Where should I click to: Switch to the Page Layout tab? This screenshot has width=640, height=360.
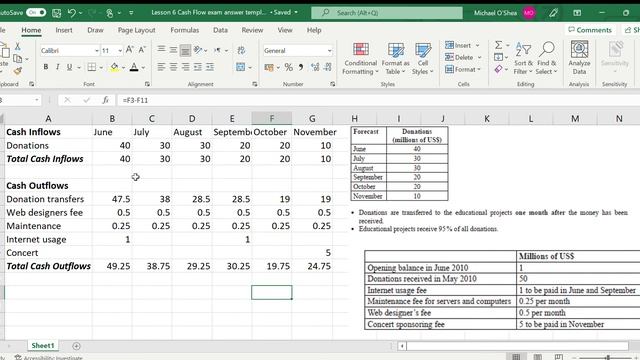(x=136, y=30)
